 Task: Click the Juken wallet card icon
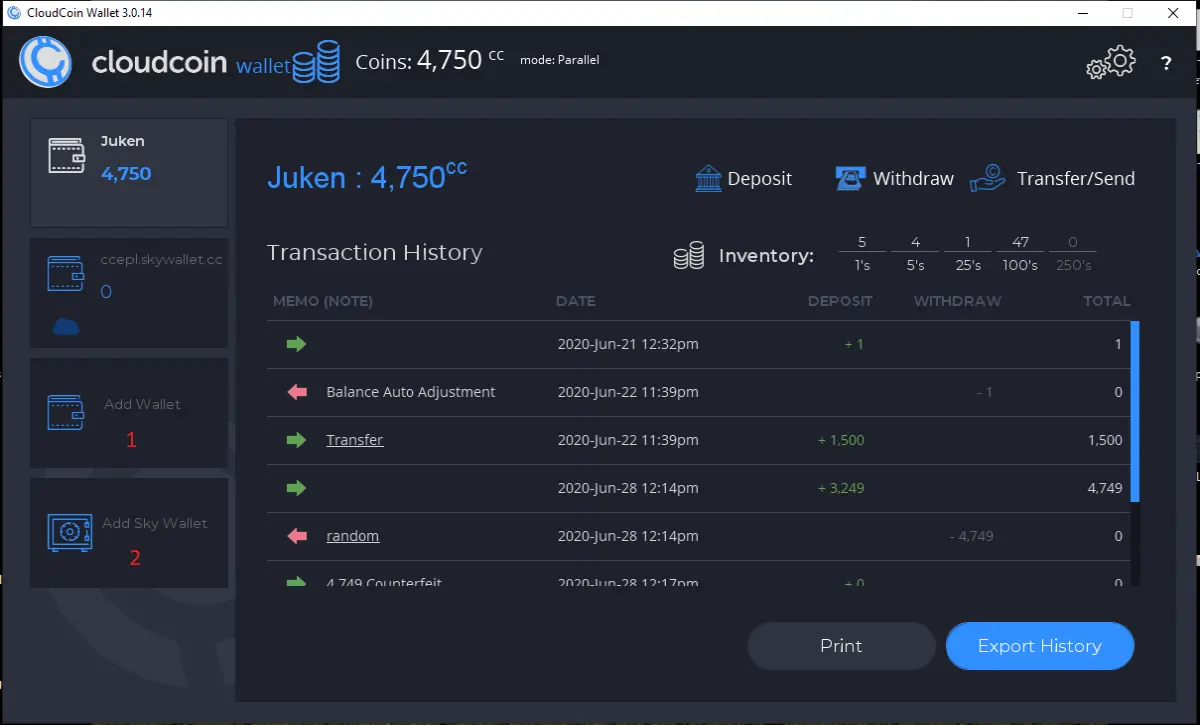click(x=67, y=156)
